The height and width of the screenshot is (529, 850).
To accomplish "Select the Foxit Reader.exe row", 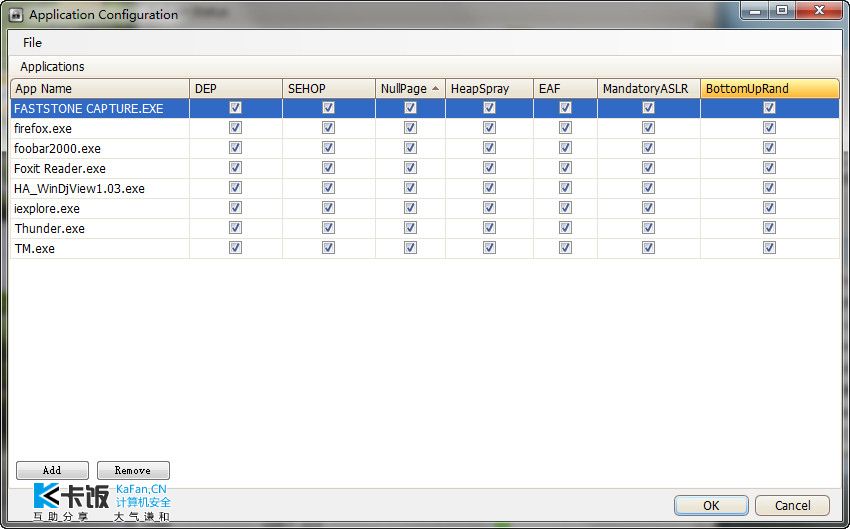I will pos(425,169).
